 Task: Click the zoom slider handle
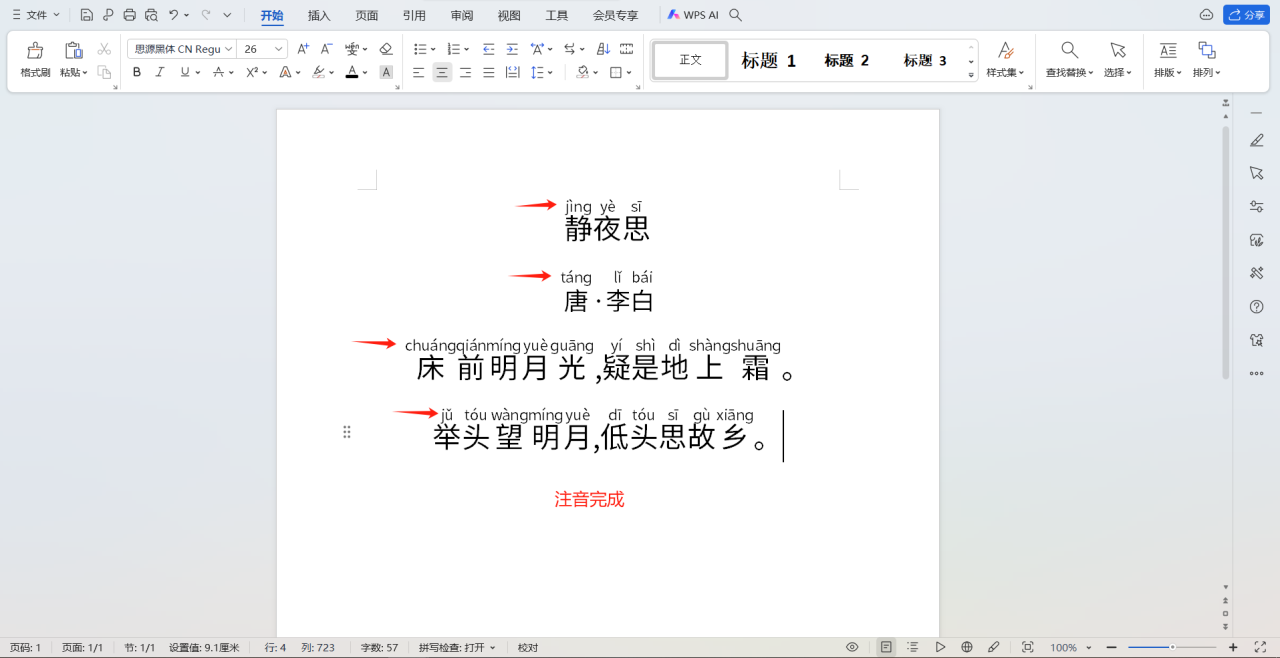tap(1172, 647)
